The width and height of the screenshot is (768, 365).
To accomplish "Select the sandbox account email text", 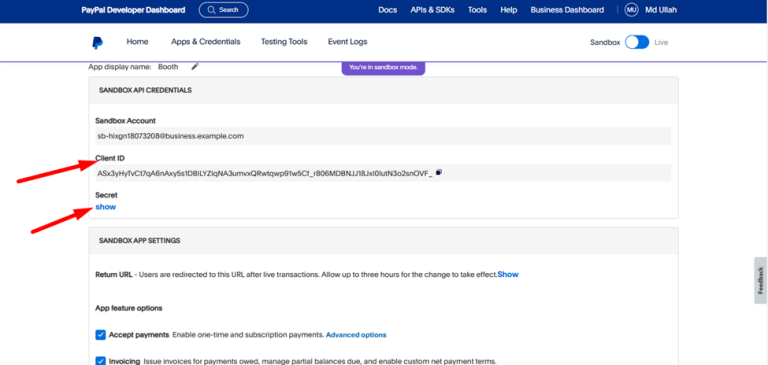I will pyautogui.click(x=170, y=136).
